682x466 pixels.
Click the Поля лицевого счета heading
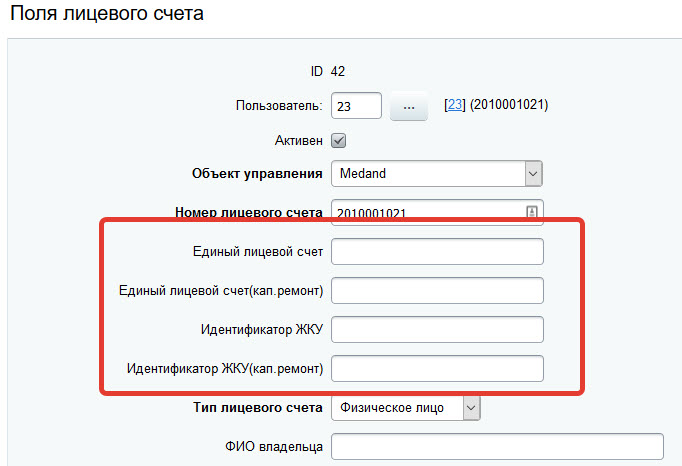[x=107, y=13]
